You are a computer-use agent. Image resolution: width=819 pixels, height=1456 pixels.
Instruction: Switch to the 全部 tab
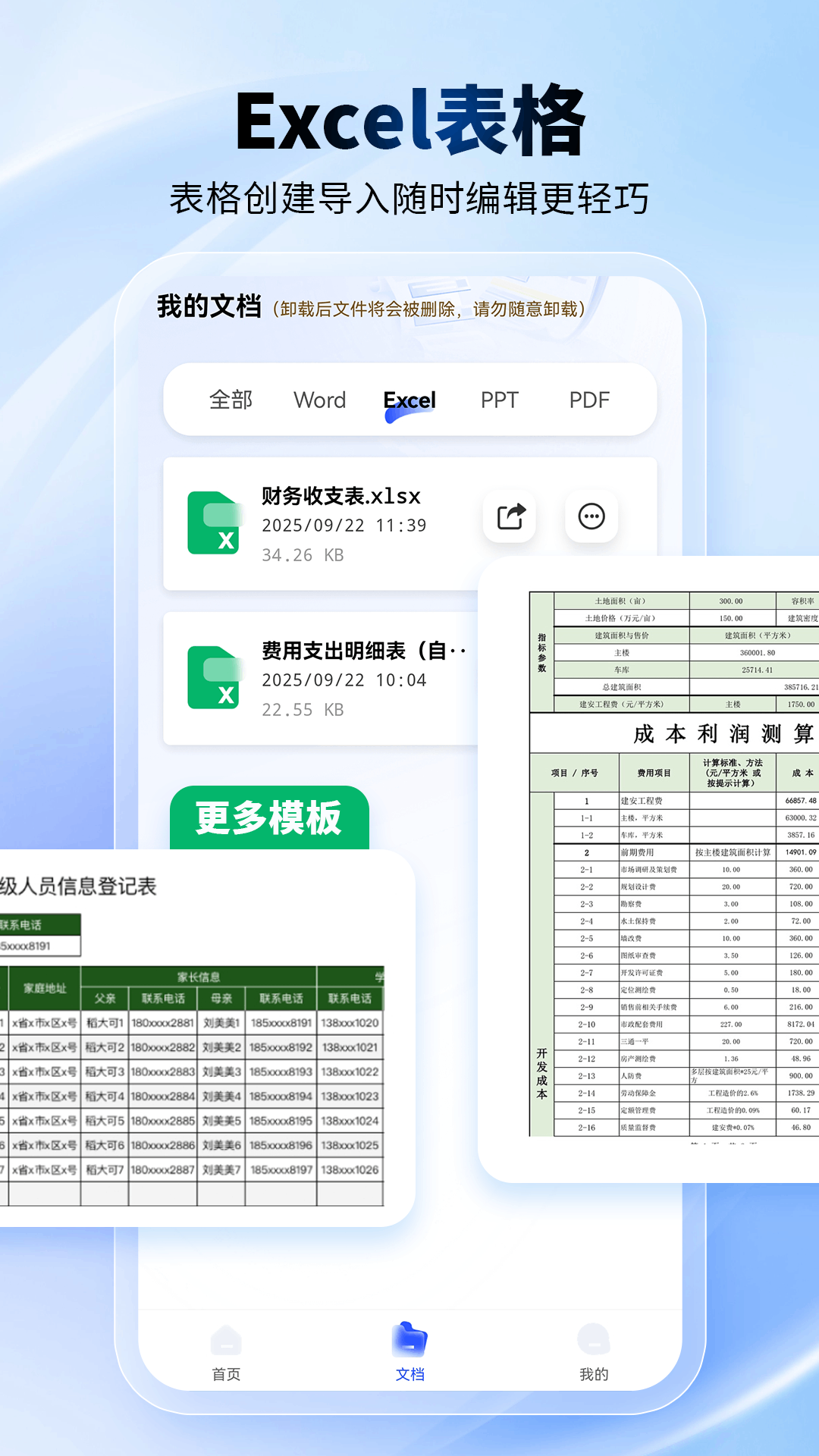point(231,400)
